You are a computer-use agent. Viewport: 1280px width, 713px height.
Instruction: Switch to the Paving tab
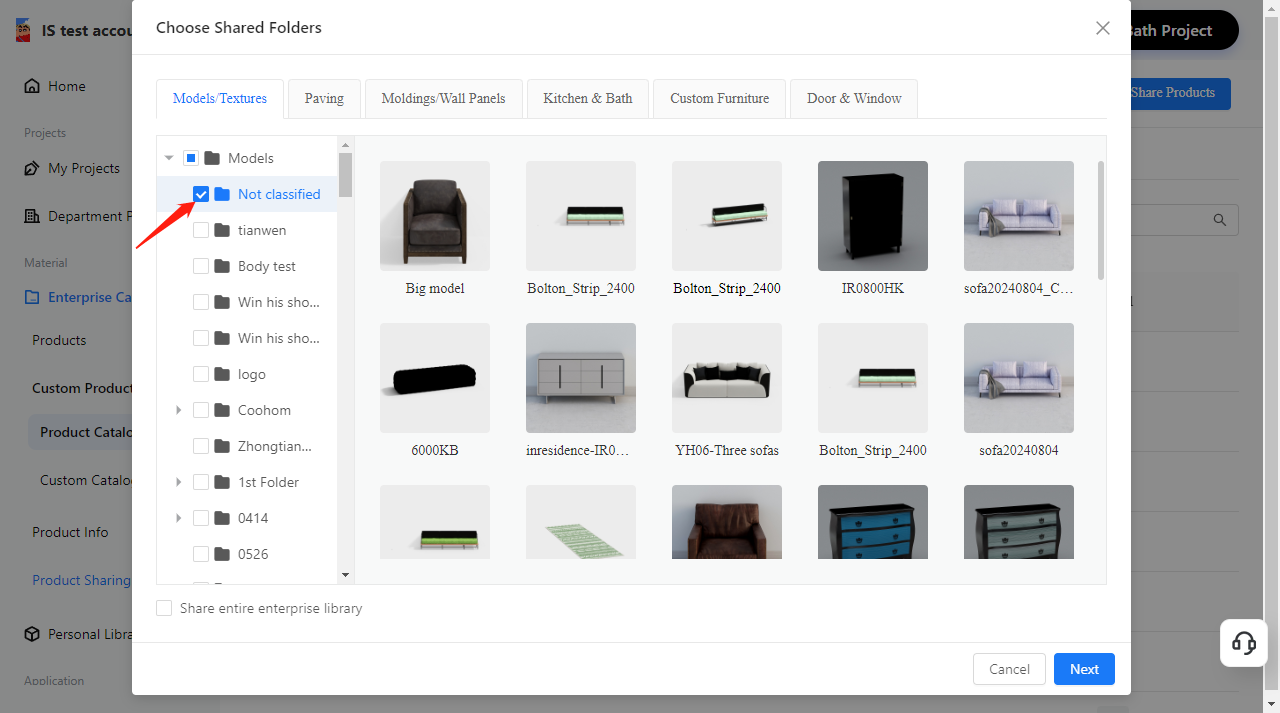tap(324, 98)
